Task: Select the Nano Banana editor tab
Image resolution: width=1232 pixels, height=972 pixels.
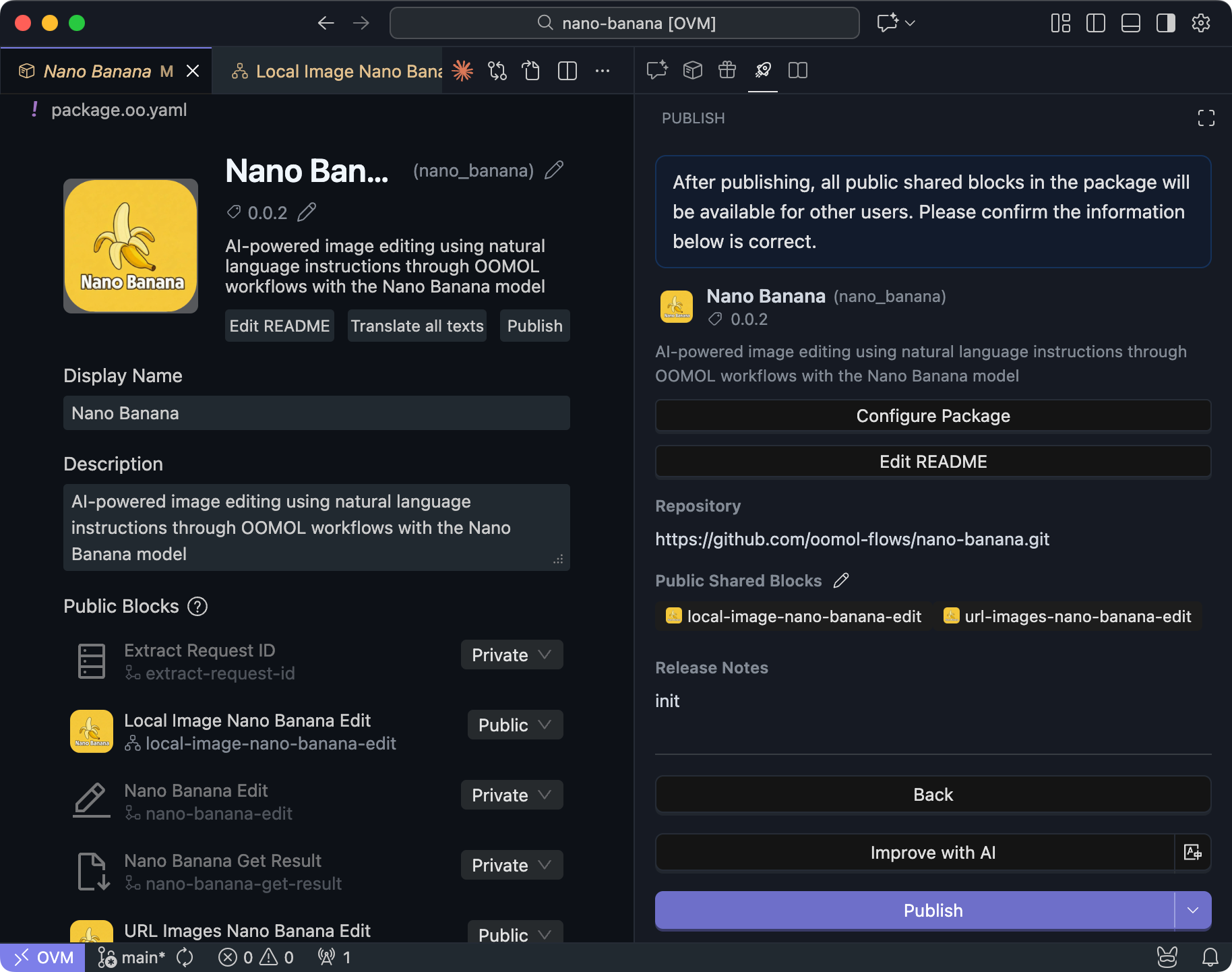Action: pyautogui.click(x=96, y=71)
